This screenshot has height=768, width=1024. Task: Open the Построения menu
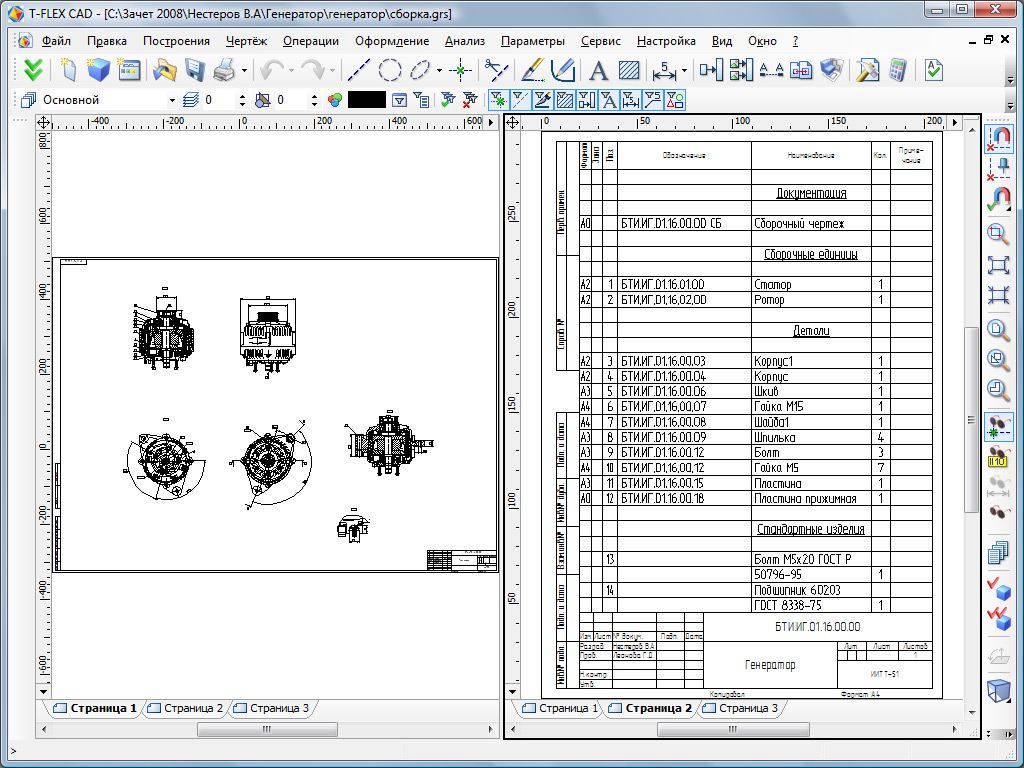tap(176, 41)
